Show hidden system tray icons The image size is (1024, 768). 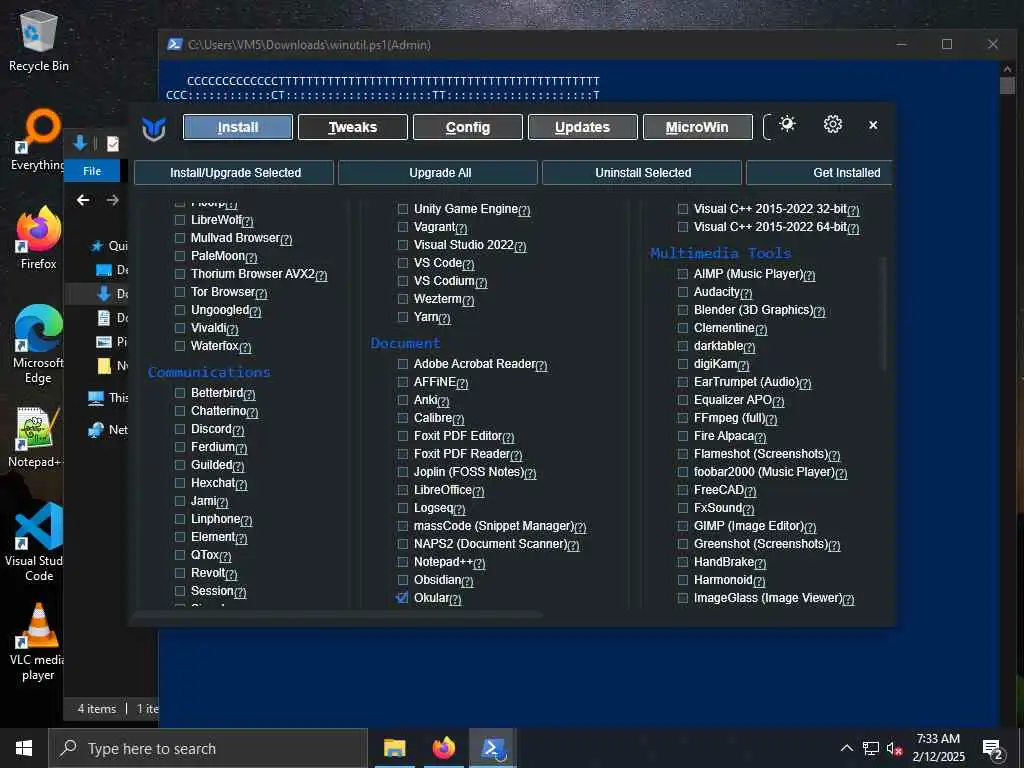(x=846, y=748)
